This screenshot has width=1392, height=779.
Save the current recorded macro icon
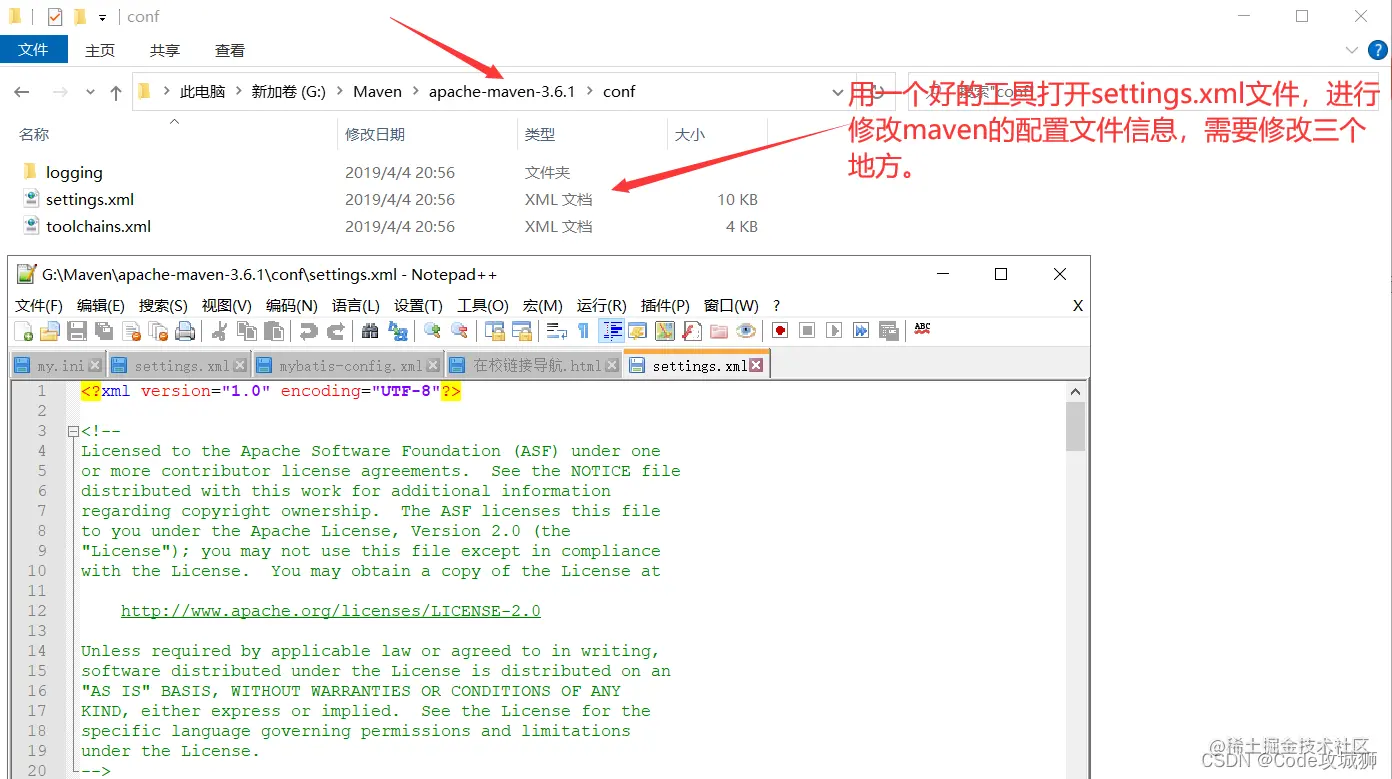[x=888, y=330]
